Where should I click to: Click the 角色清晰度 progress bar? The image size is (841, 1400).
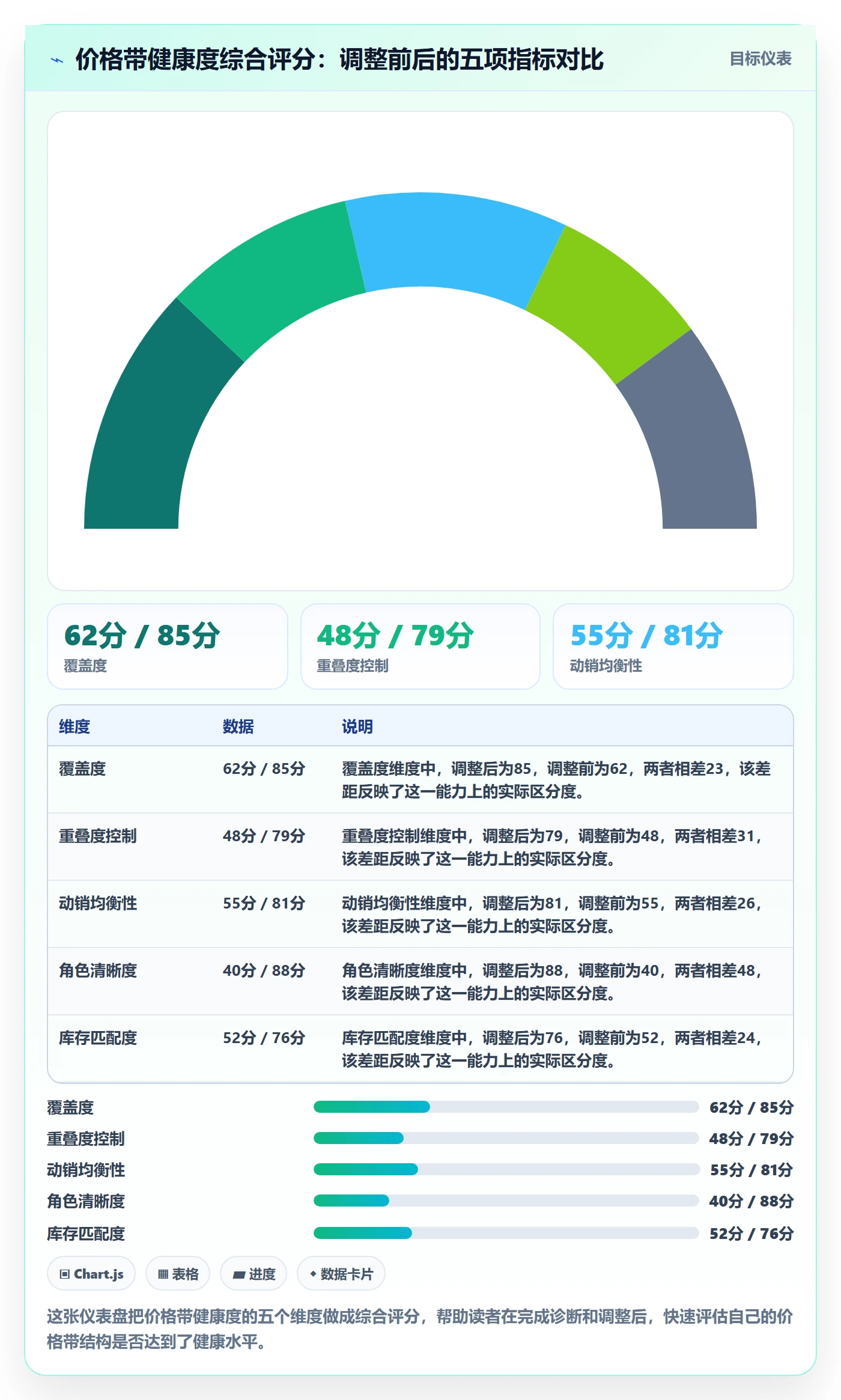tap(506, 1201)
